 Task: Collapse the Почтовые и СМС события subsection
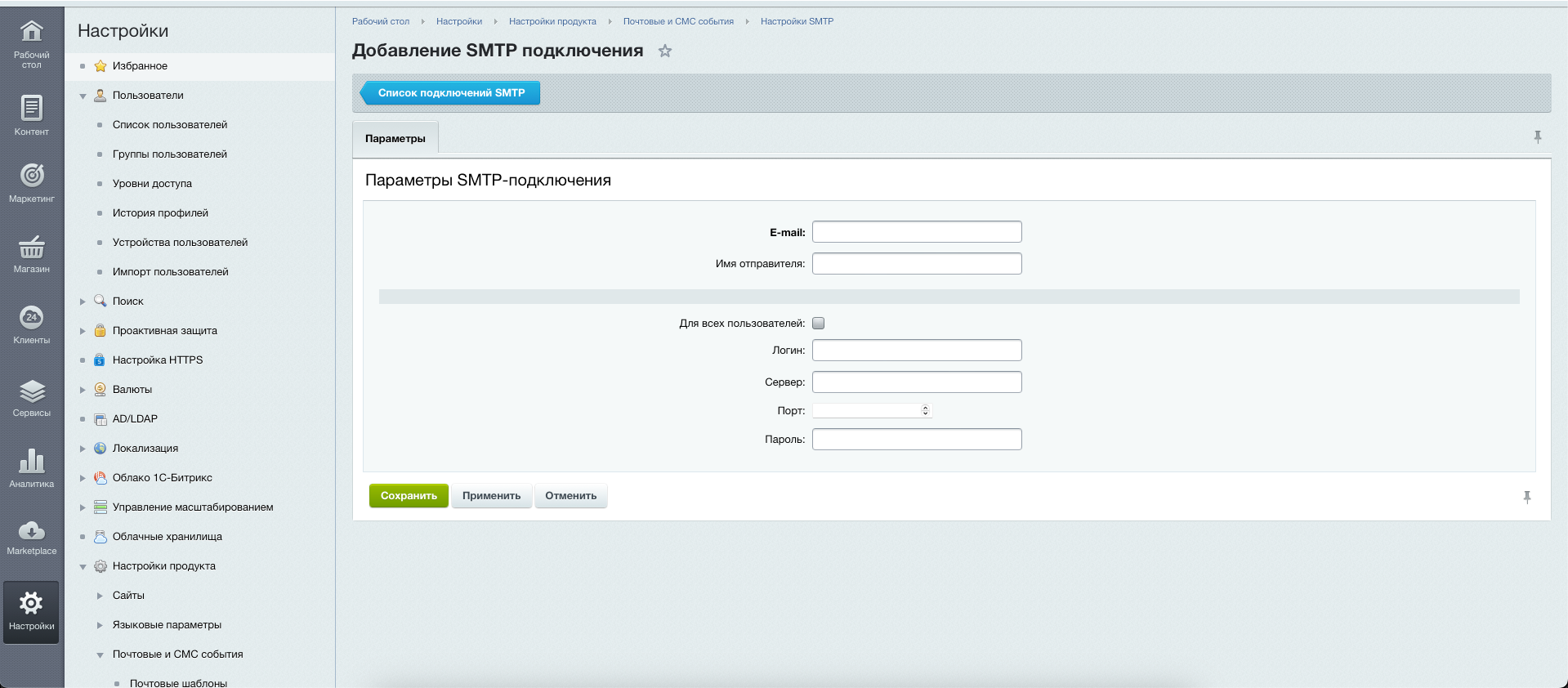tap(100, 655)
